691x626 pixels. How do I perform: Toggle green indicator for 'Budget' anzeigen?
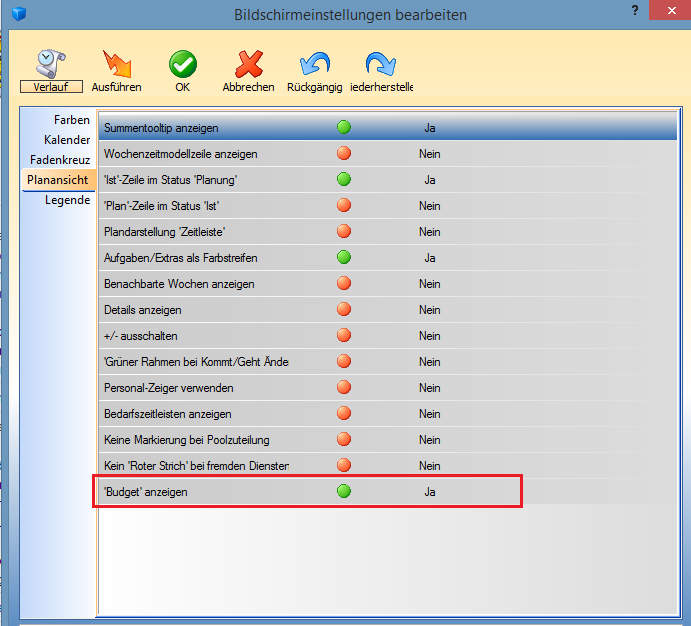click(344, 492)
